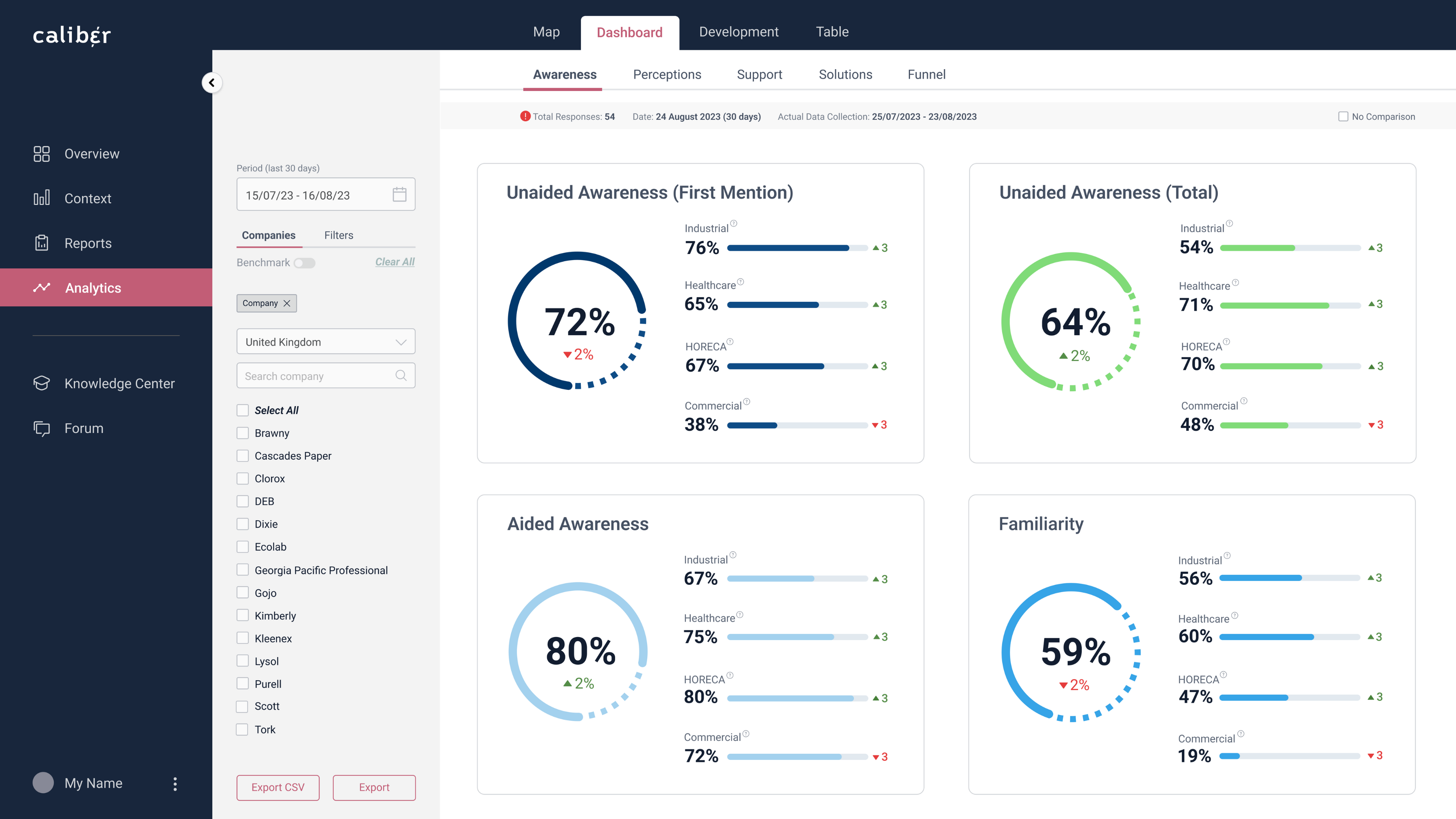Click the Clear All link
The image size is (1456, 819).
pos(394,261)
